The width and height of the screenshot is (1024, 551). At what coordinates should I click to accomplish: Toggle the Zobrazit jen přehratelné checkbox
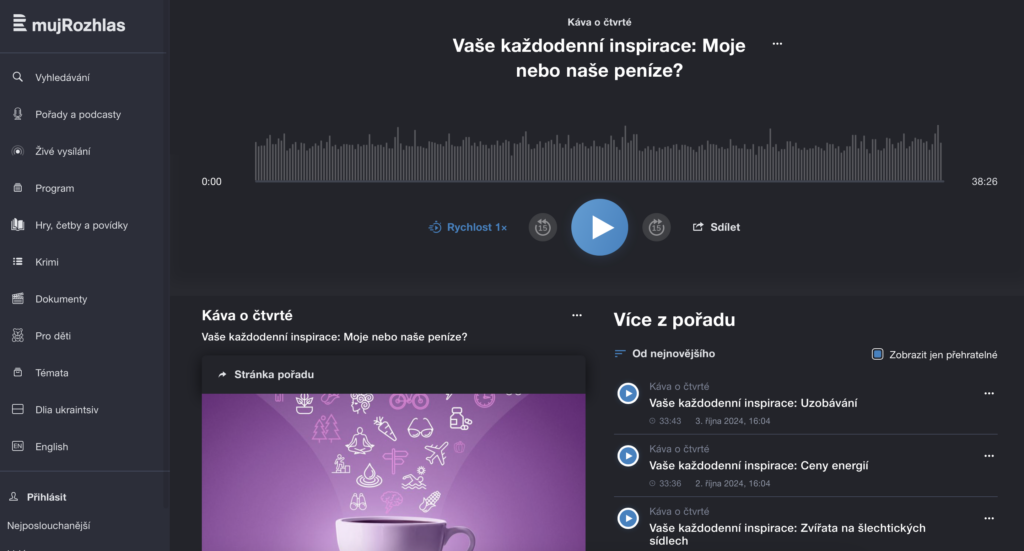(878, 354)
